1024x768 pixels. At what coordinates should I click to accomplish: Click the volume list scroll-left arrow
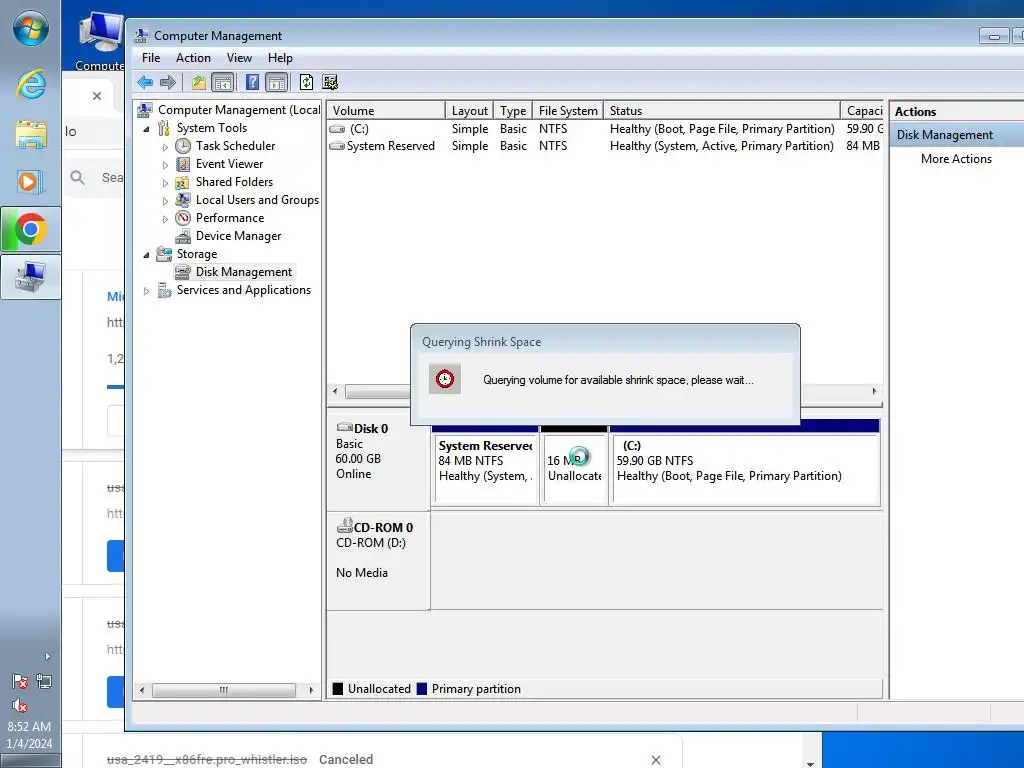click(x=336, y=392)
